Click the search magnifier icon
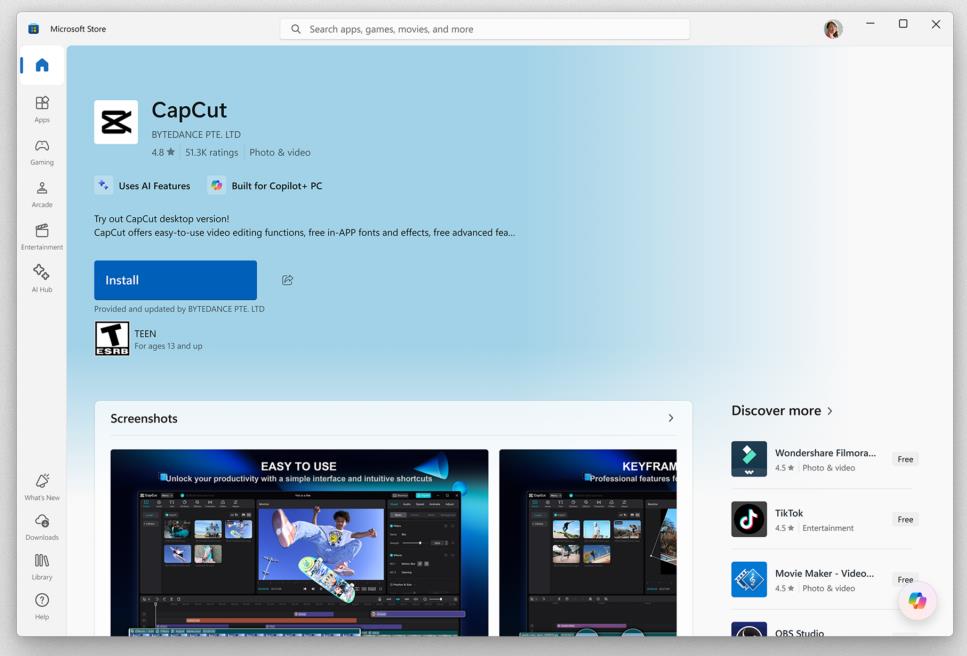This screenshot has width=967, height=656. coord(296,29)
